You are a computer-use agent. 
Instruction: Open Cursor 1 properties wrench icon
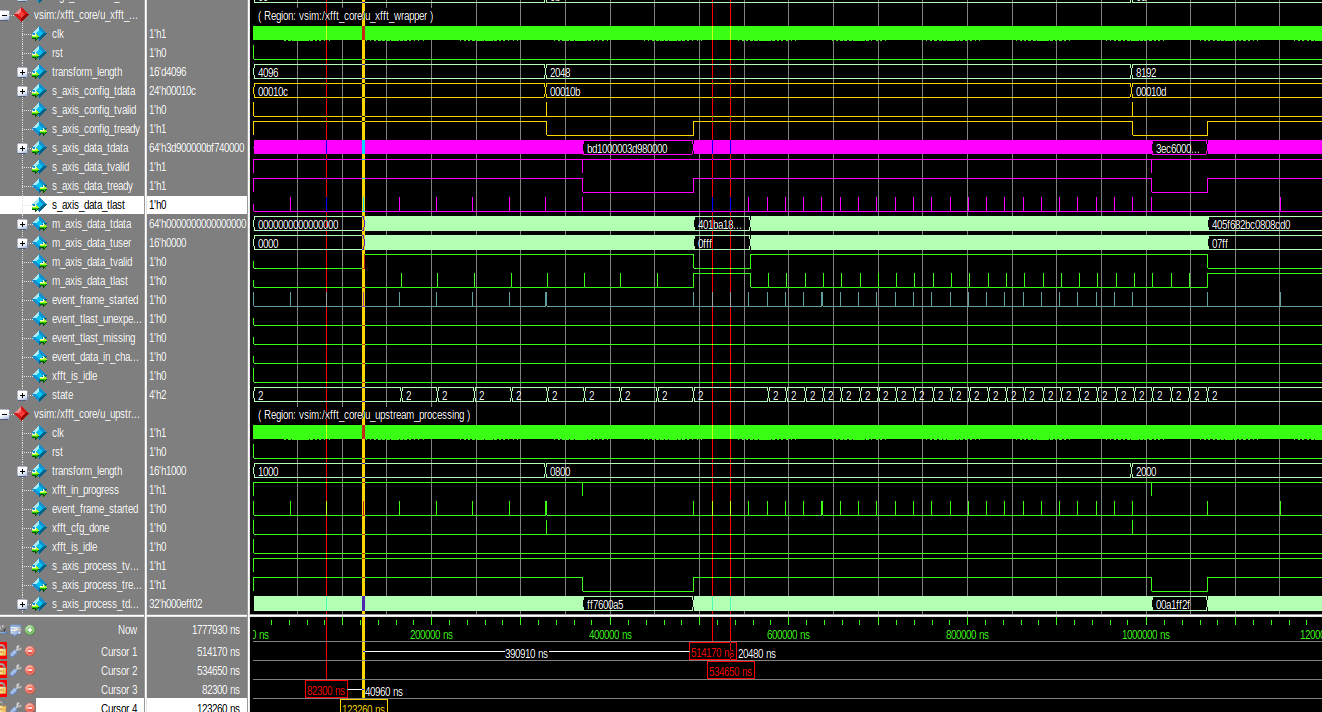coord(16,651)
